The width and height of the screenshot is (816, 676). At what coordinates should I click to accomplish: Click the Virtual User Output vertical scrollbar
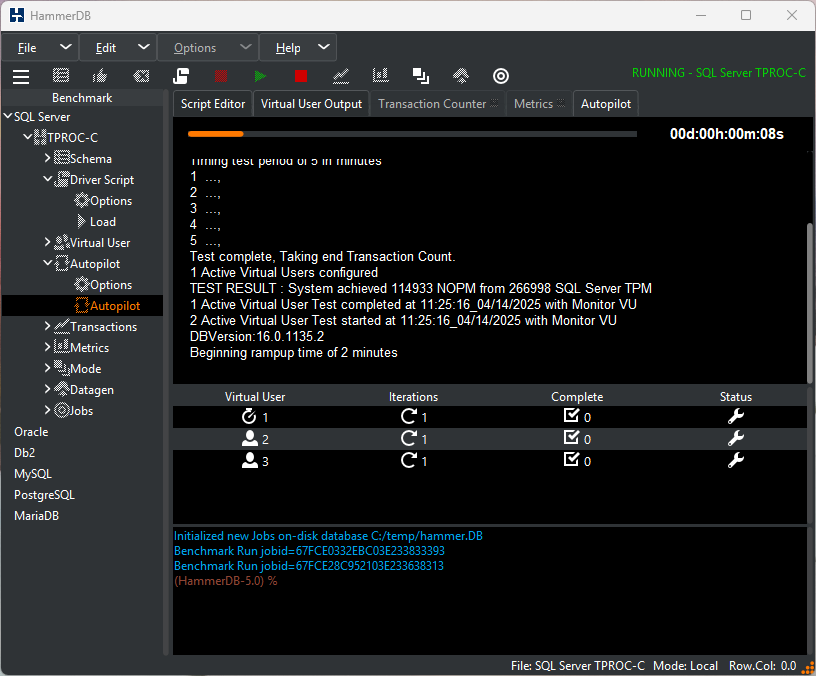pos(809,303)
